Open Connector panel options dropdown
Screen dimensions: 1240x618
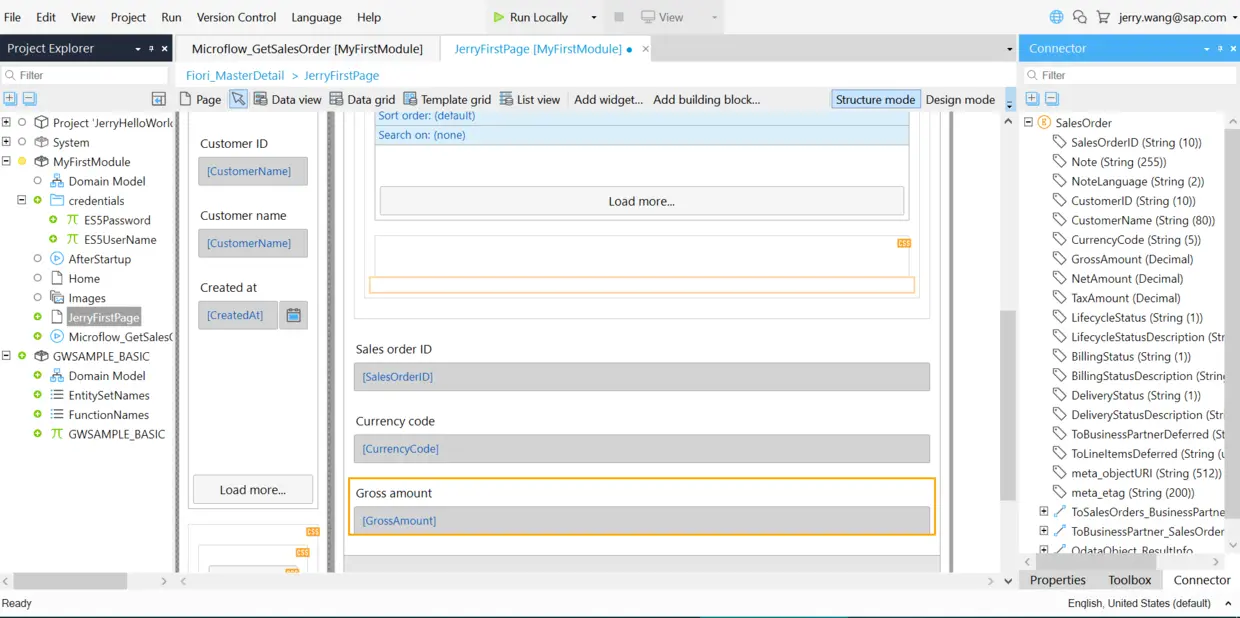(1207, 48)
